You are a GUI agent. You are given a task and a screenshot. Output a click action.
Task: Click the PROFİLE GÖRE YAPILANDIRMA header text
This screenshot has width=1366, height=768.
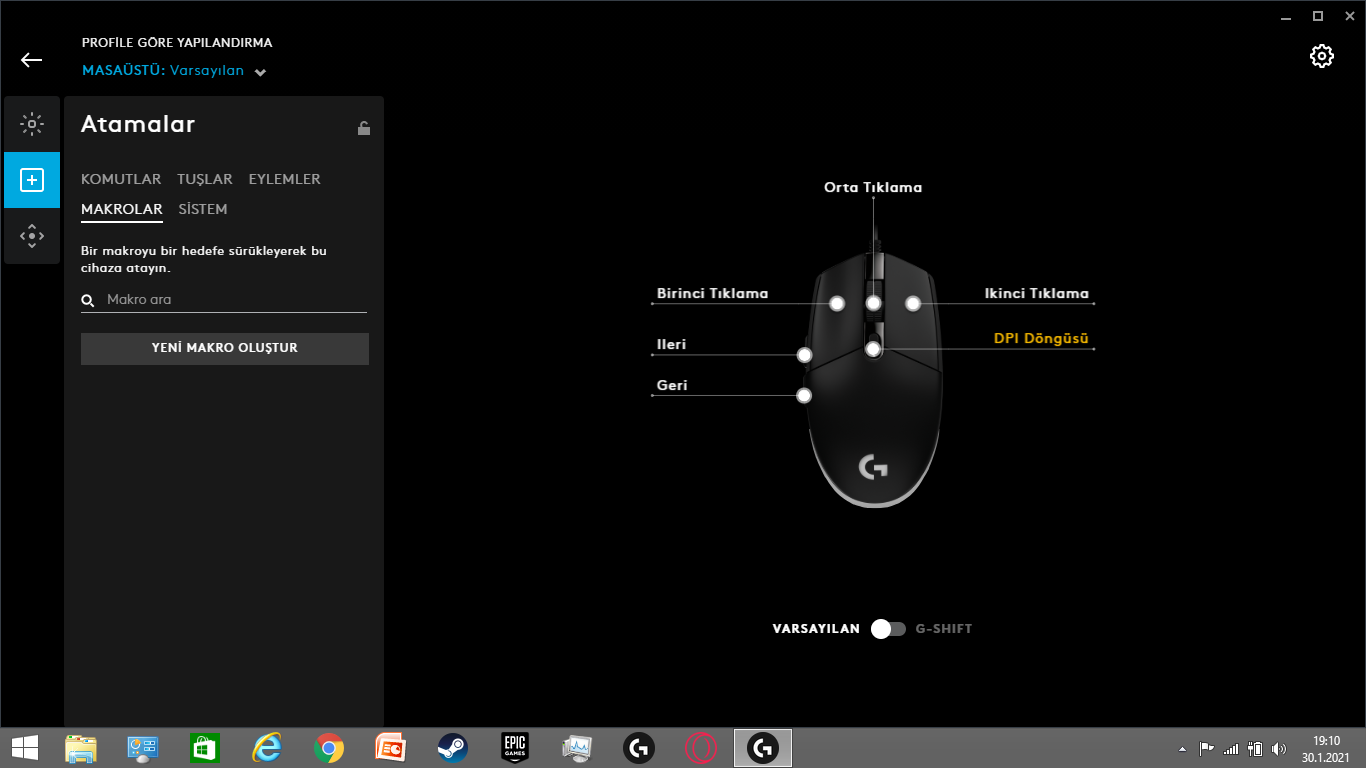pos(177,43)
